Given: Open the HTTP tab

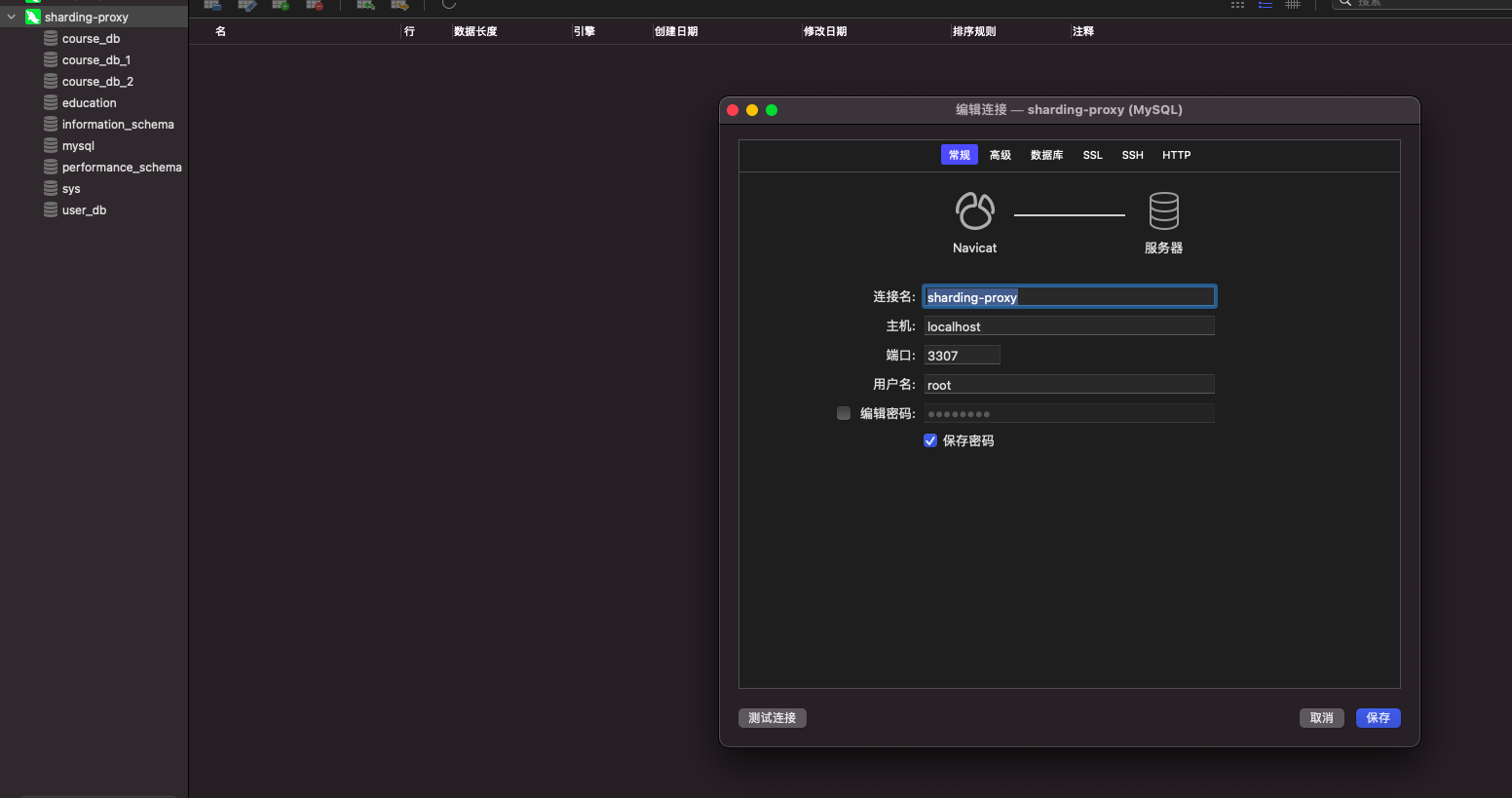Looking at the screenshot, I should (x=1177, y=155).
